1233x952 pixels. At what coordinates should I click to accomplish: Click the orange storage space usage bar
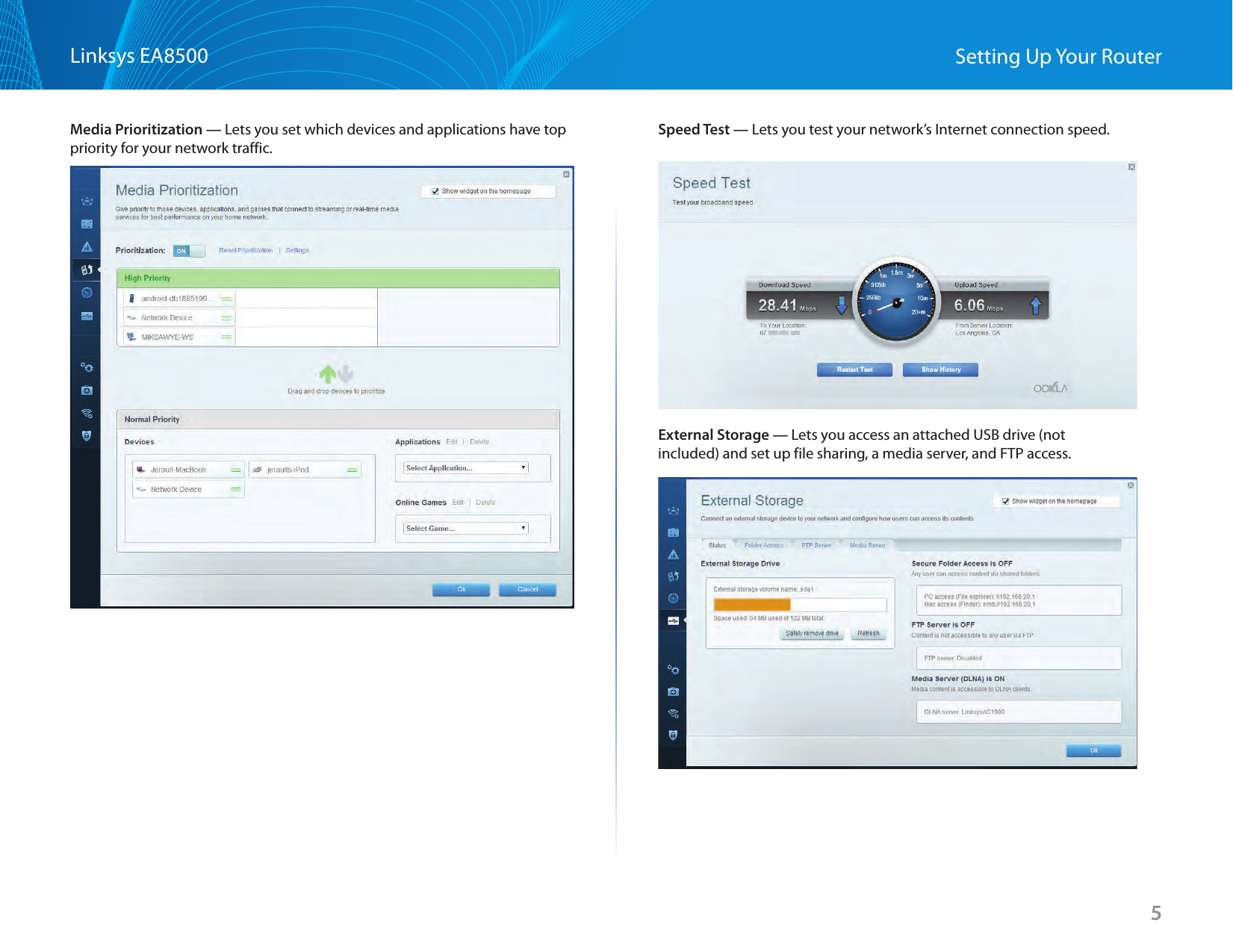tap(752, 605)
